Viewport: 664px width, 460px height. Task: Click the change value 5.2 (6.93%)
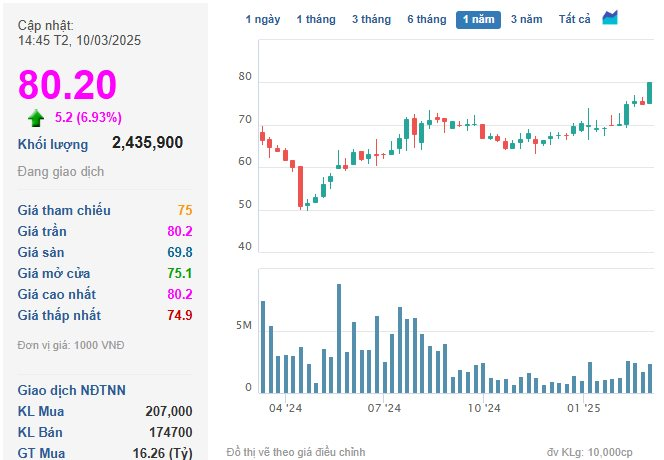pyautogui.click(x=88, y=117)
